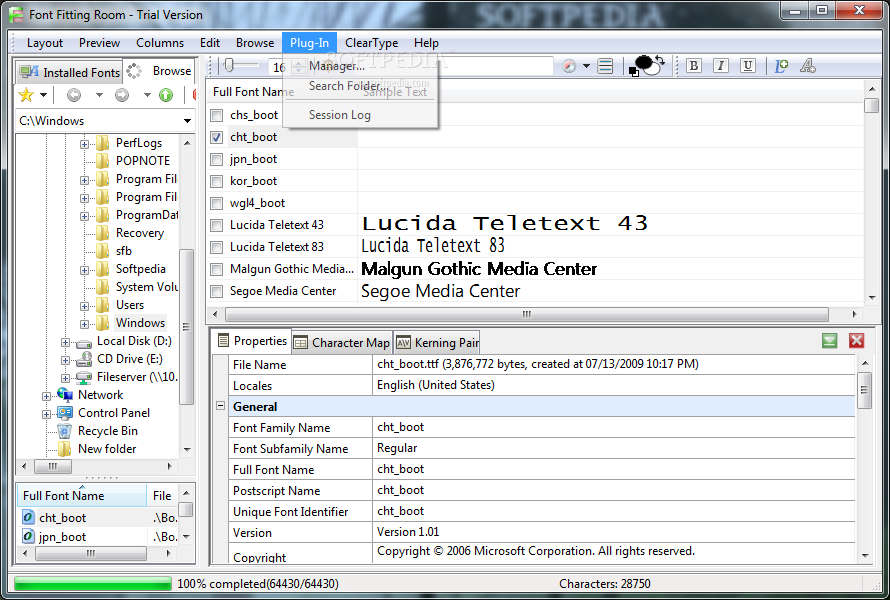Click the font size spinner arrows

tap(299, 67)
